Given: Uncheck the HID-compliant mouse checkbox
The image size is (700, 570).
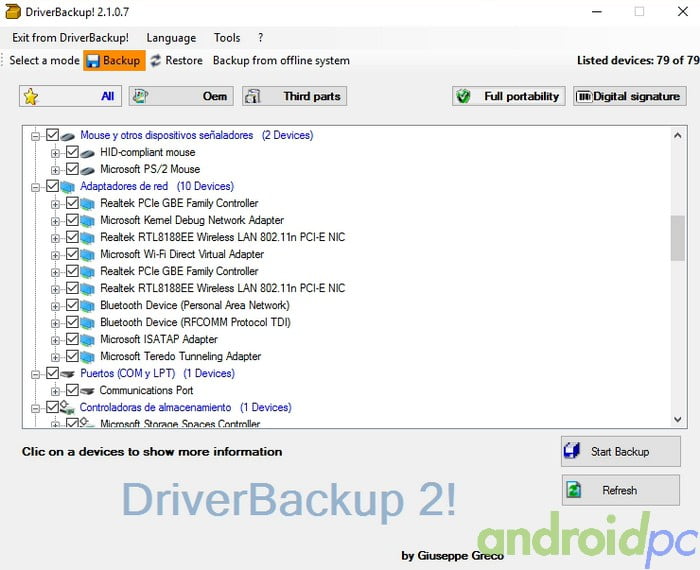Looking at the screenshot, I should [x=72, y=152].
